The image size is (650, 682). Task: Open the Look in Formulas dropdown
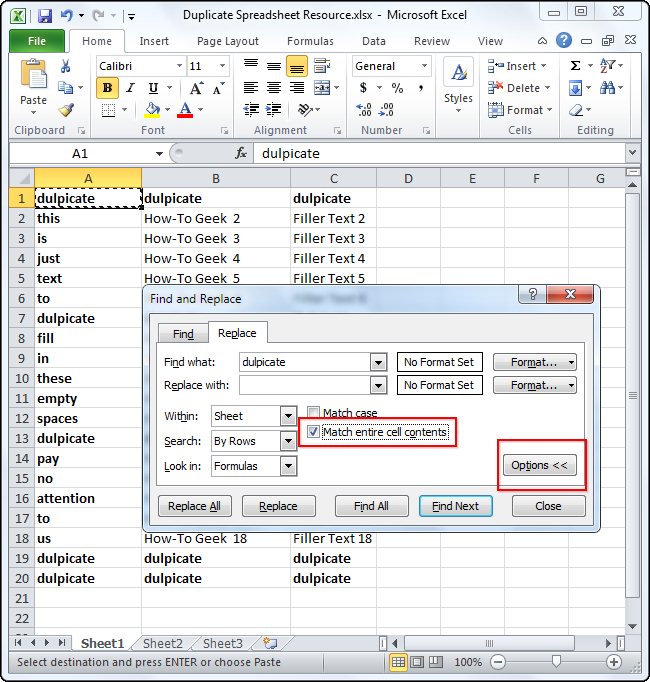pyautogui.click(x=288, y=466)
